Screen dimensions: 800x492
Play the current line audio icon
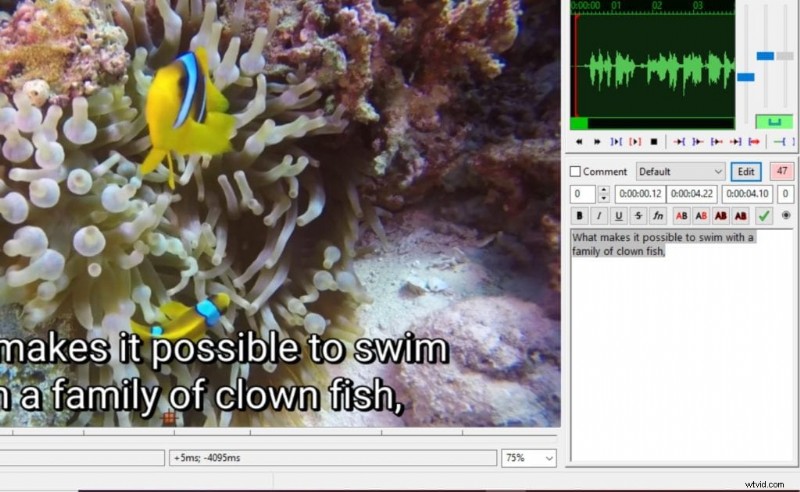(635, 142)
